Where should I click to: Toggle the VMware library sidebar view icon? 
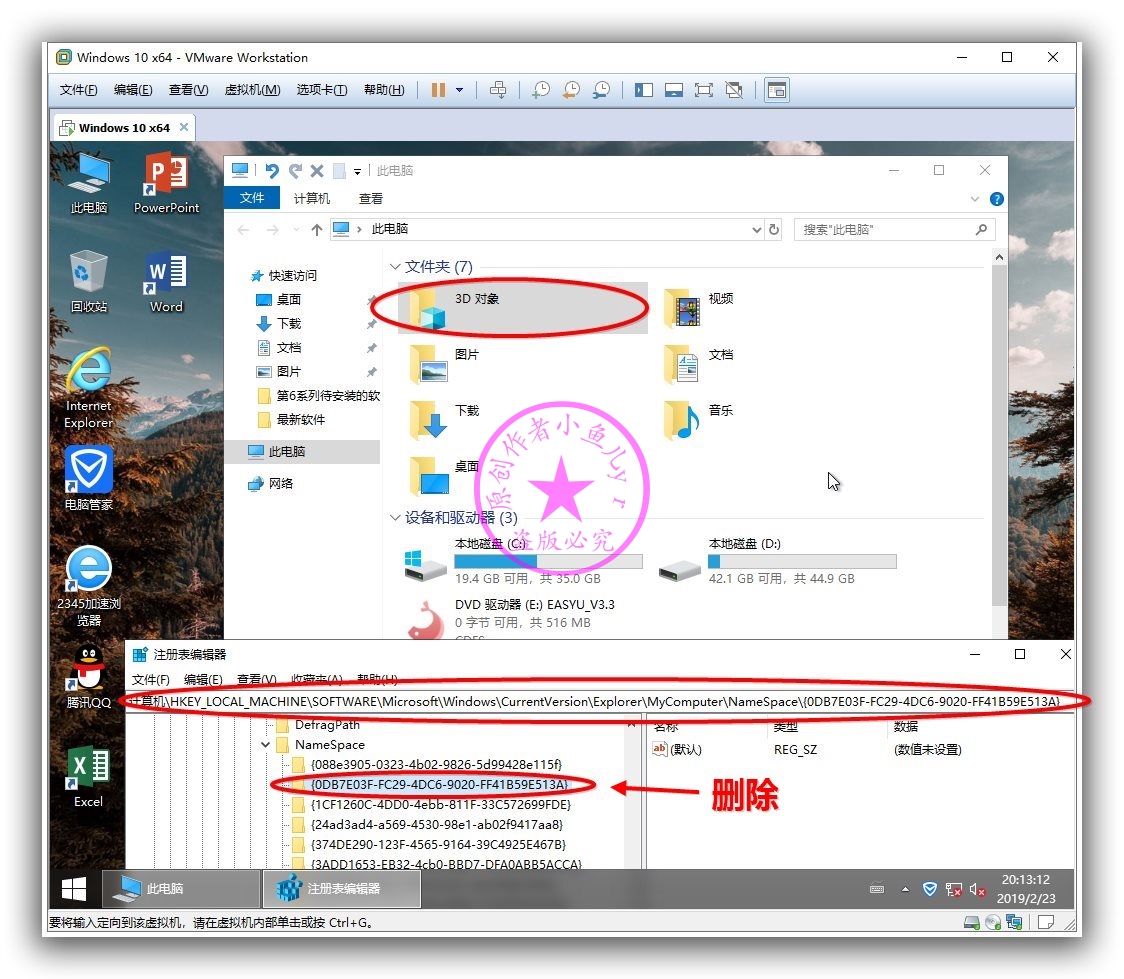[x=644, y=90]
